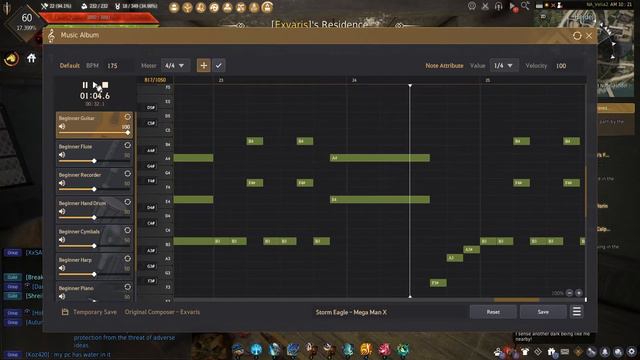Select the Beginner Recorder track
Viewport: 640px width, 360px height.
click(x=95, y=181)
